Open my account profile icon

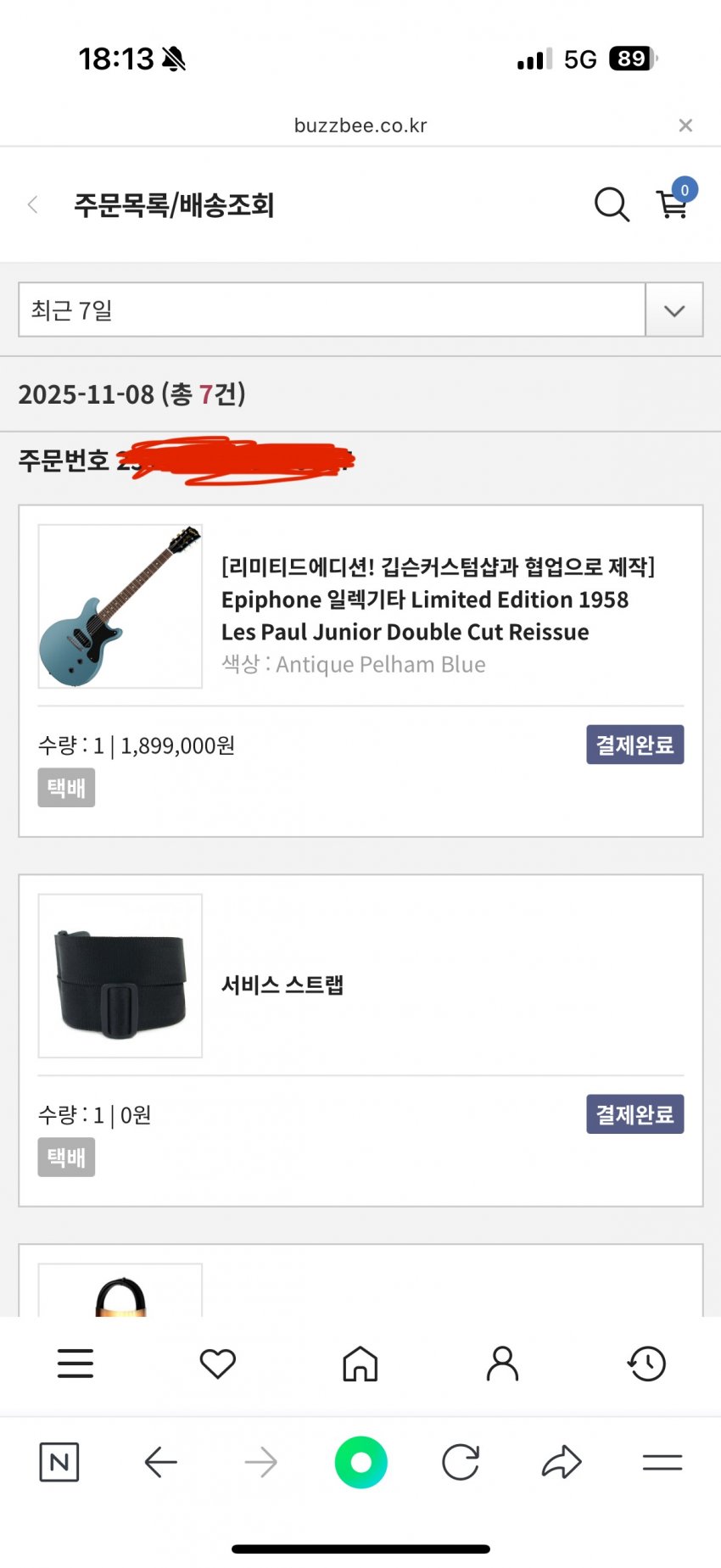pos(502,1364)
